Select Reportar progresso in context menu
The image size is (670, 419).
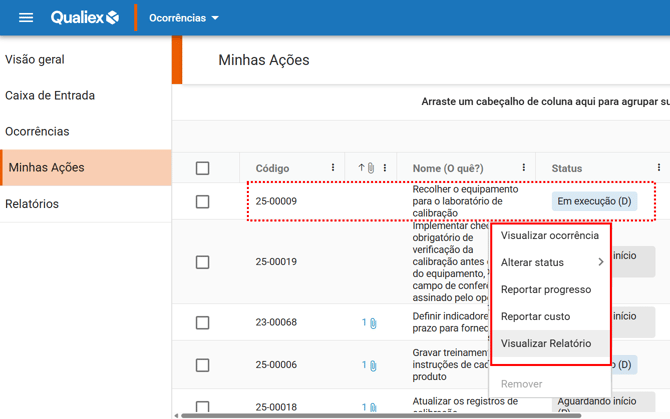[x=546, y=290]
